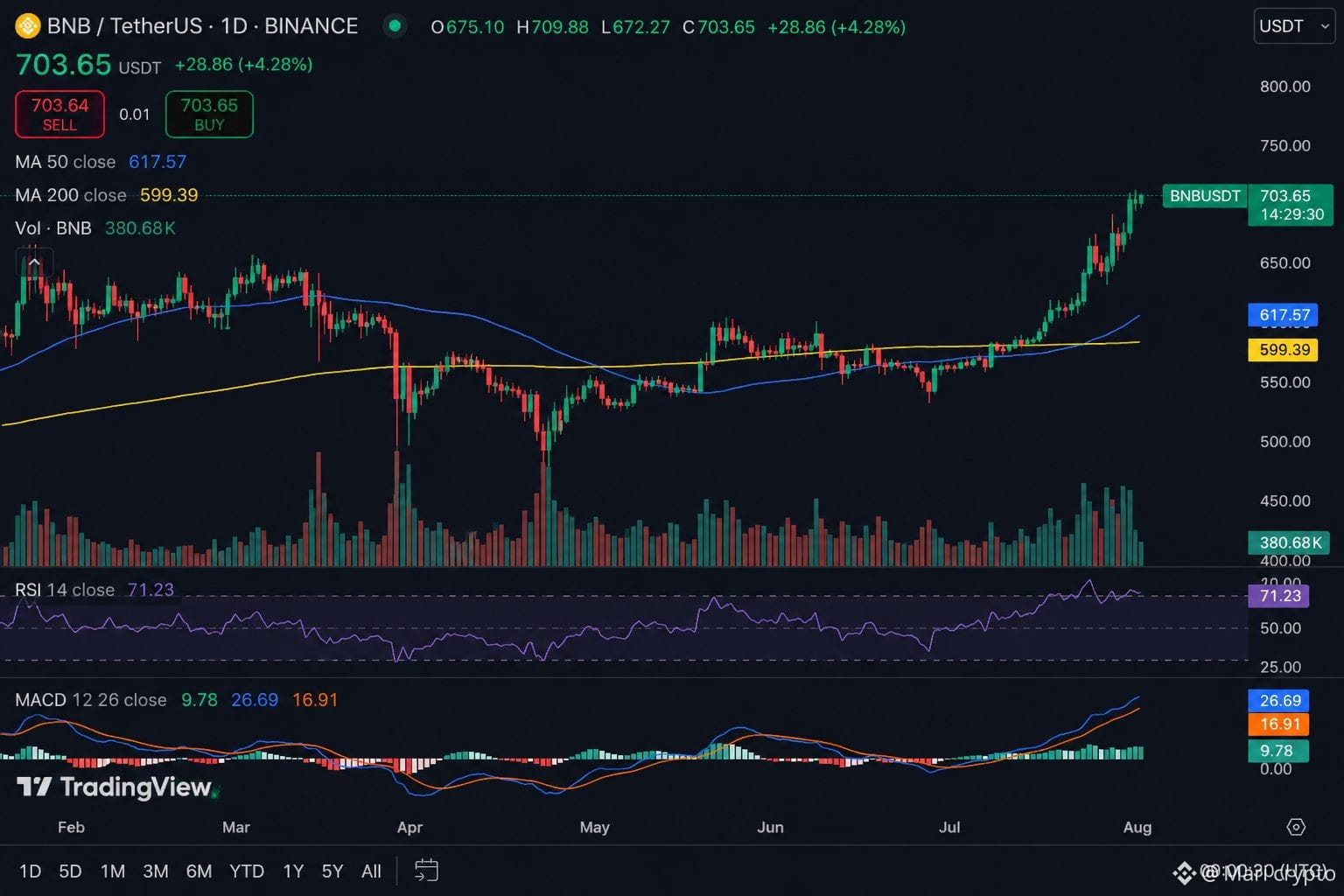Click the Aug label on time axis

(x=1137, y=827)
